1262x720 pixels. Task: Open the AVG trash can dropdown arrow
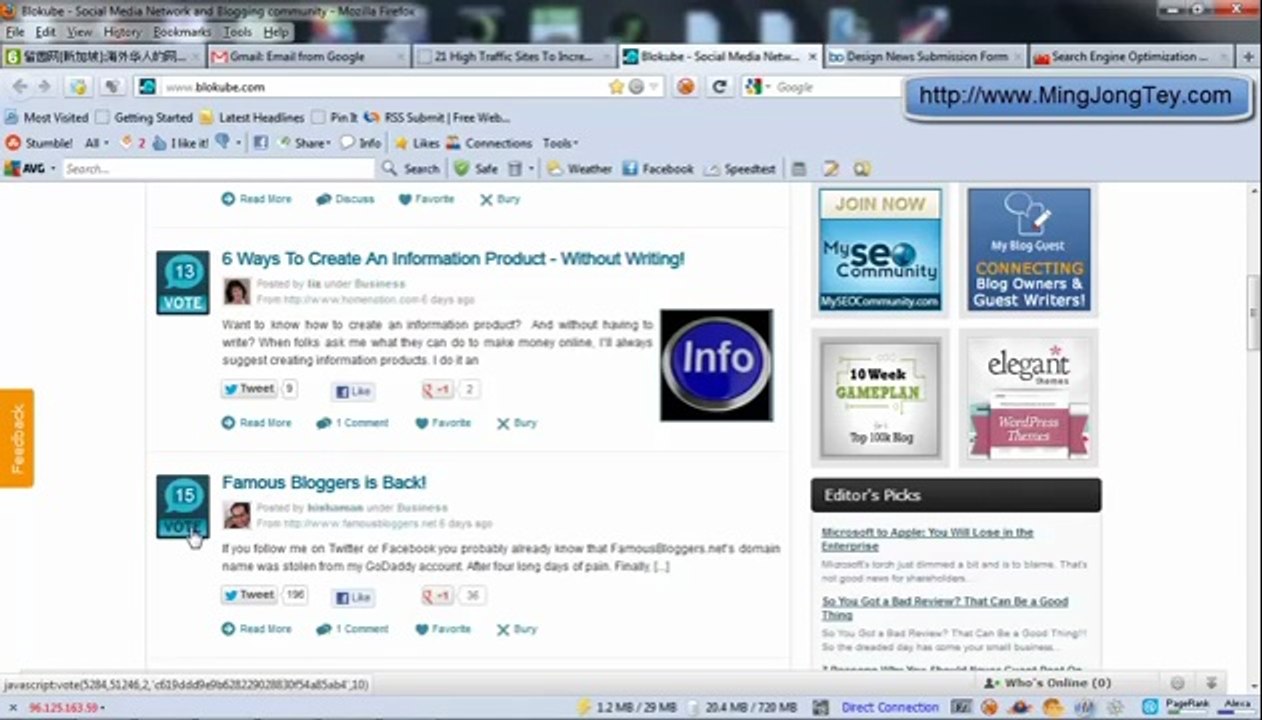click(x=531, y=169)
